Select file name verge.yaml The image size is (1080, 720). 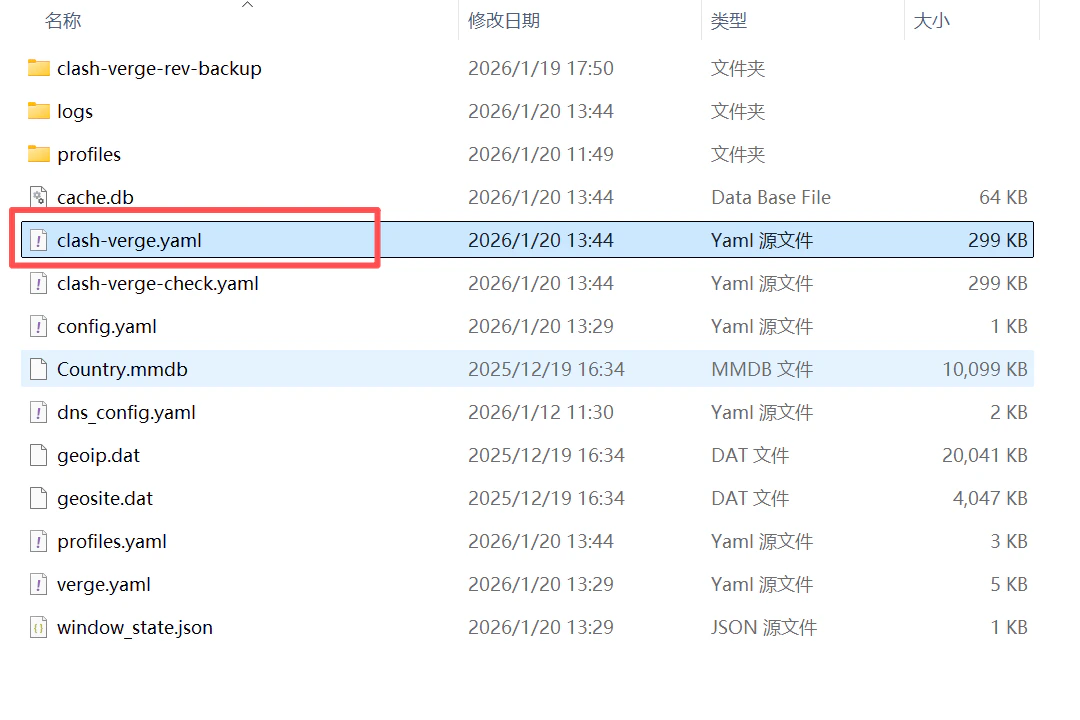(x=103, y=585)
